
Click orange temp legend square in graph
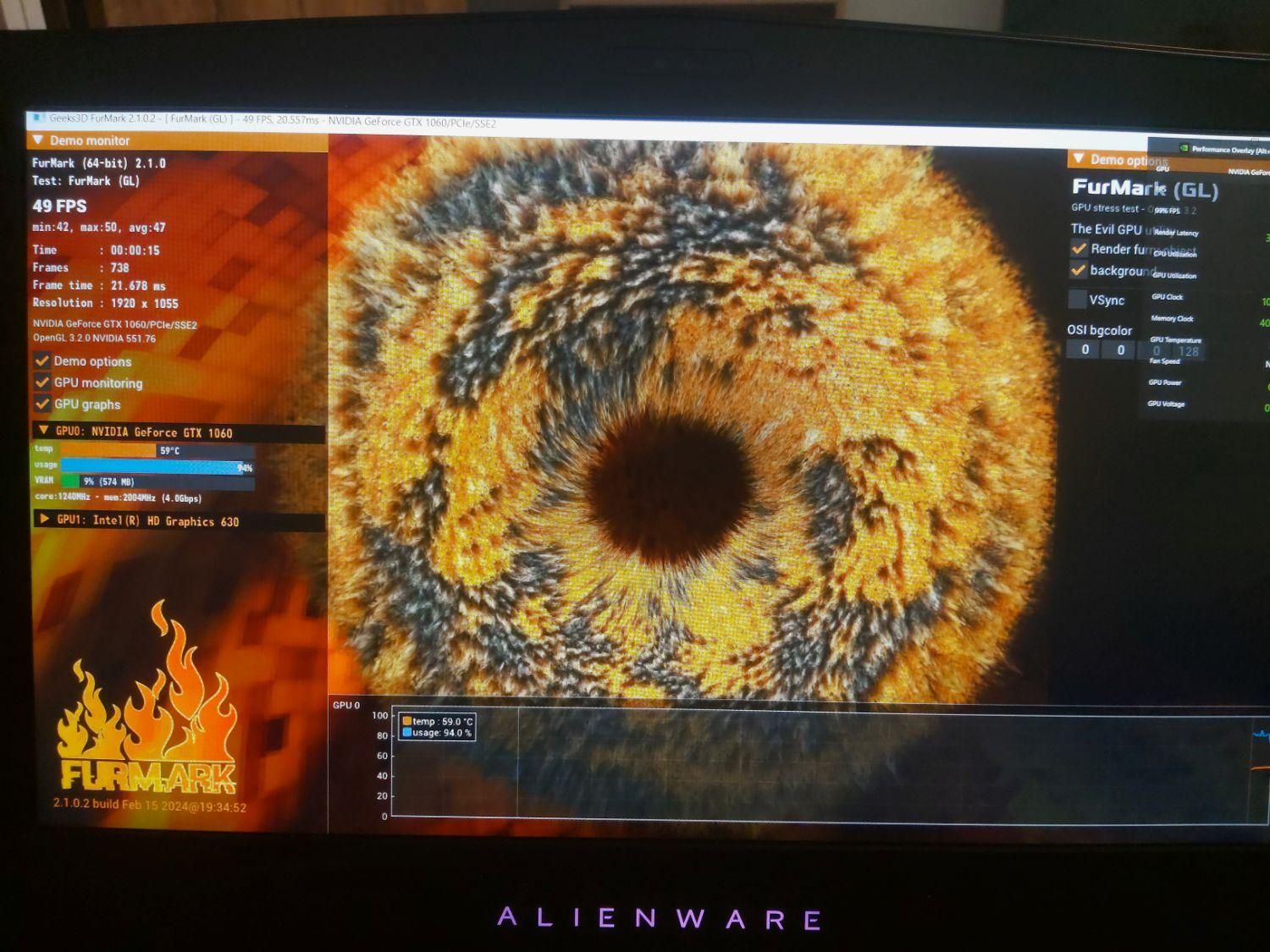pyautogui.click(x=407, y=721)
